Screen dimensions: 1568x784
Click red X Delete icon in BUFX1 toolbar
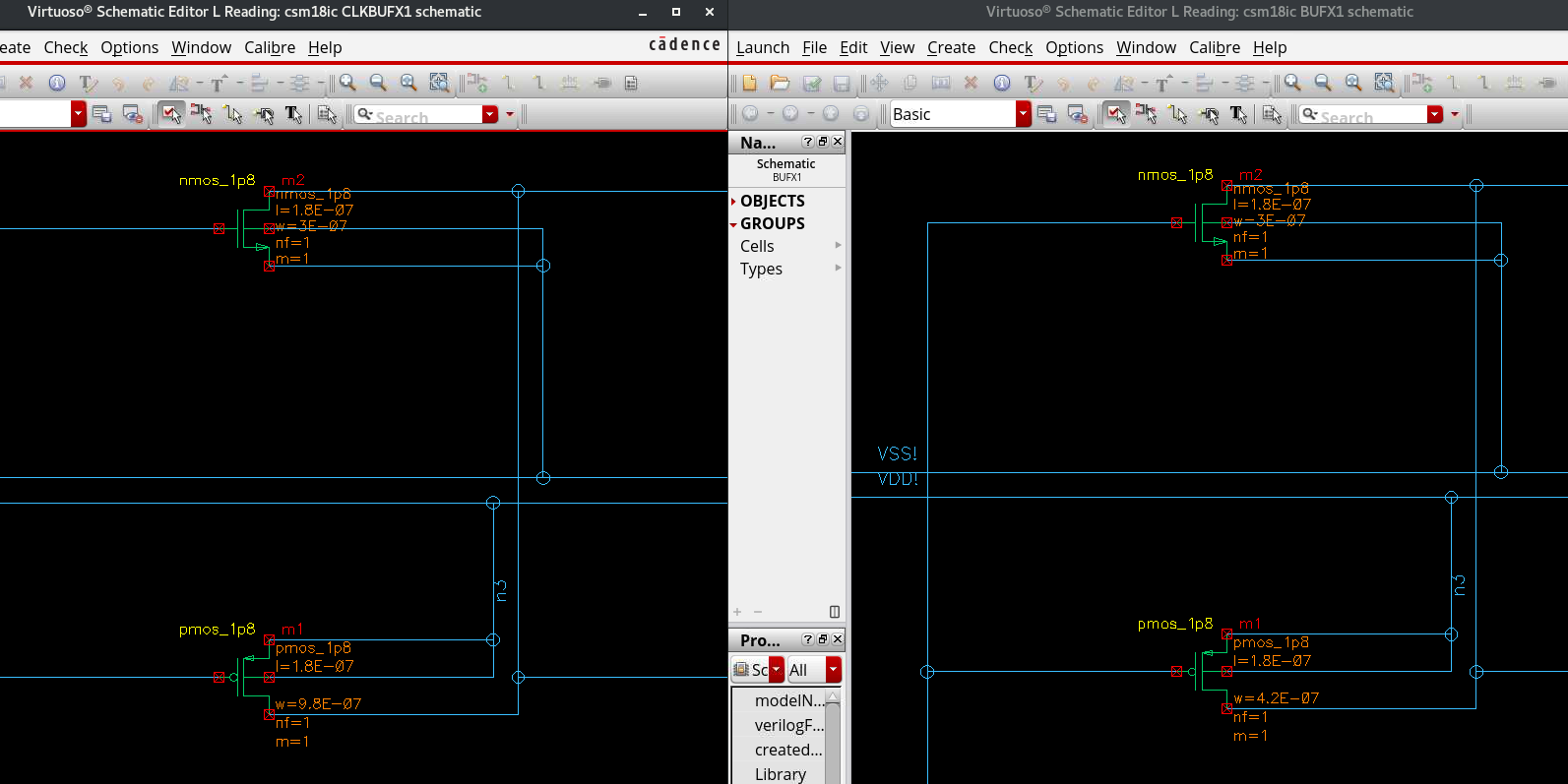pos(971,83)
